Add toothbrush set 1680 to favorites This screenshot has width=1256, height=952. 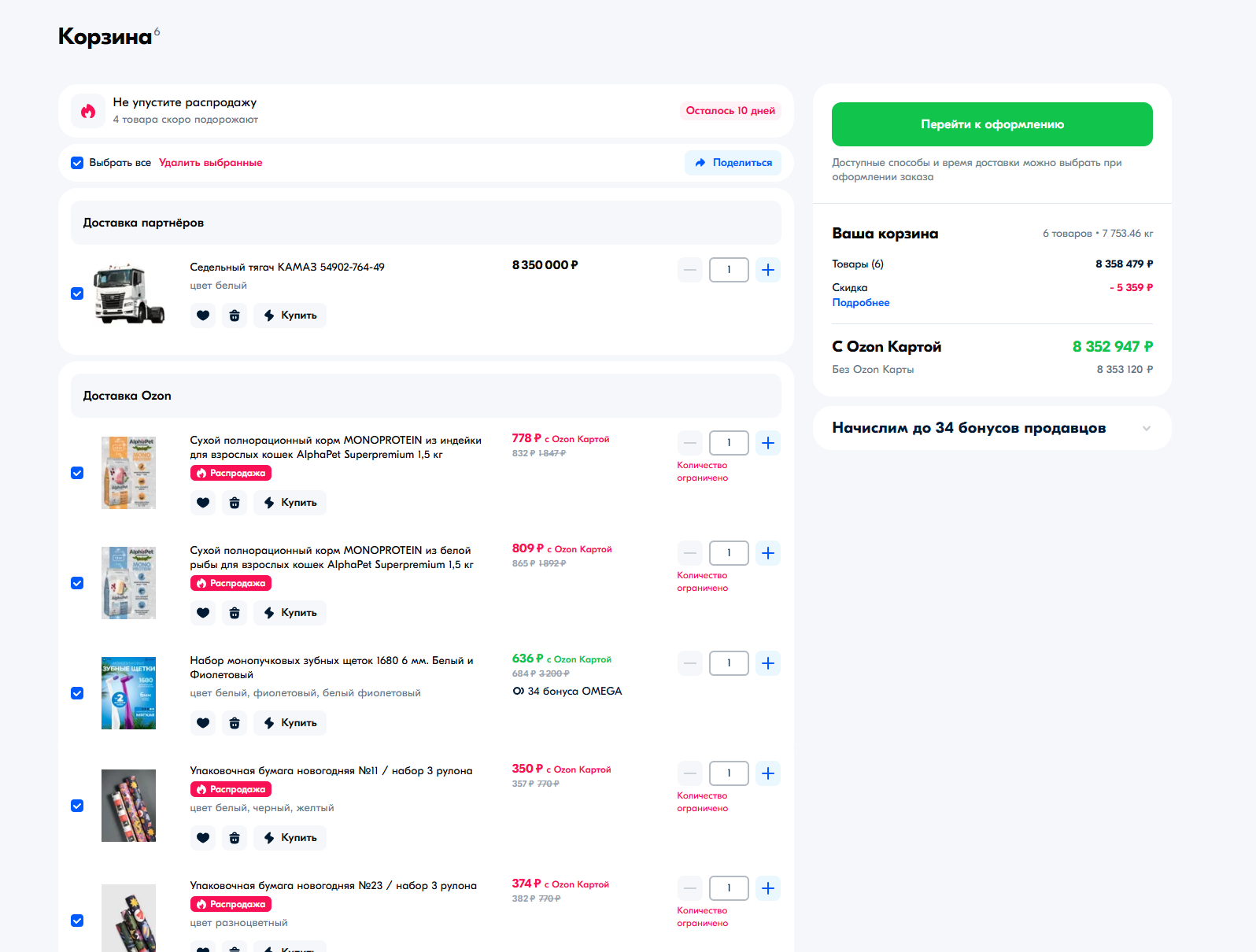203,723
